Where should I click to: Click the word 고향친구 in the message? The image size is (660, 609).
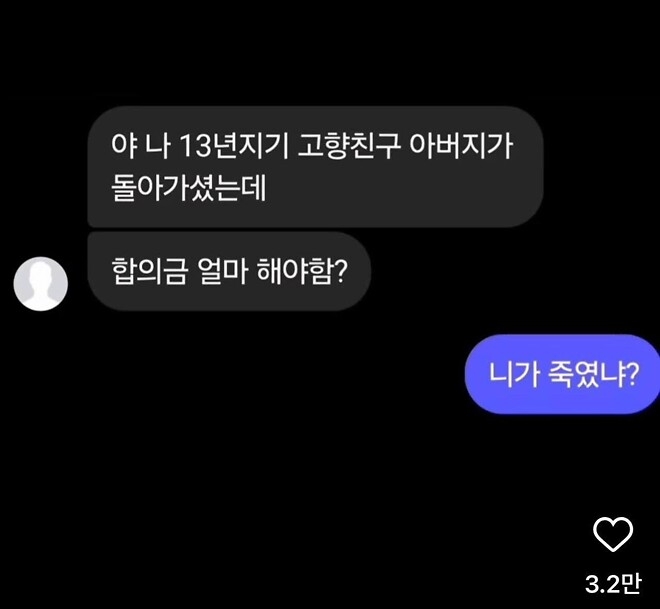(x=349, y=146)
